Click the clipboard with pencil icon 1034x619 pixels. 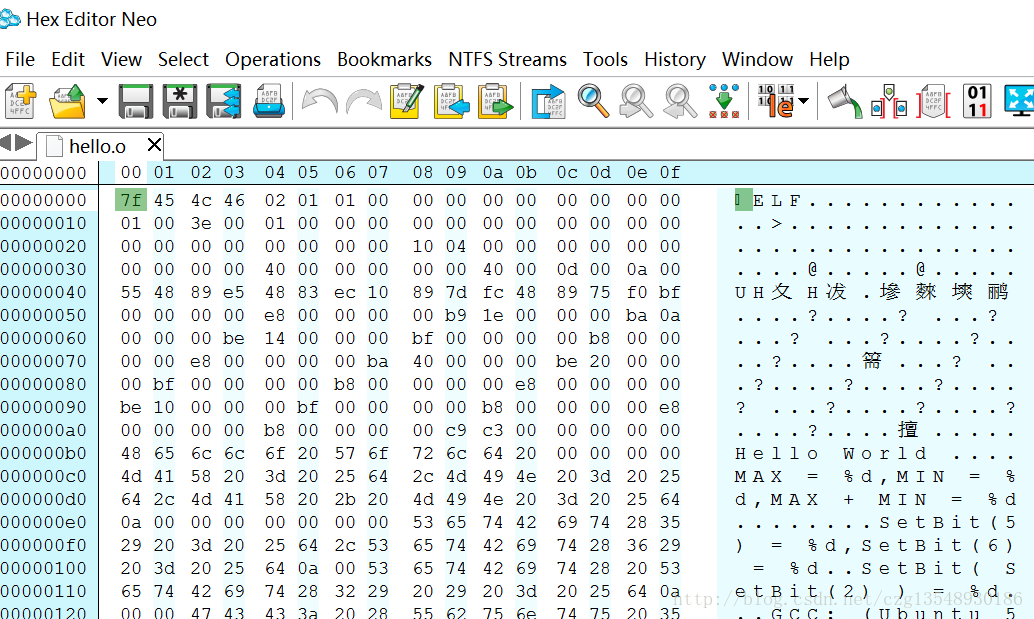point(407,102)
